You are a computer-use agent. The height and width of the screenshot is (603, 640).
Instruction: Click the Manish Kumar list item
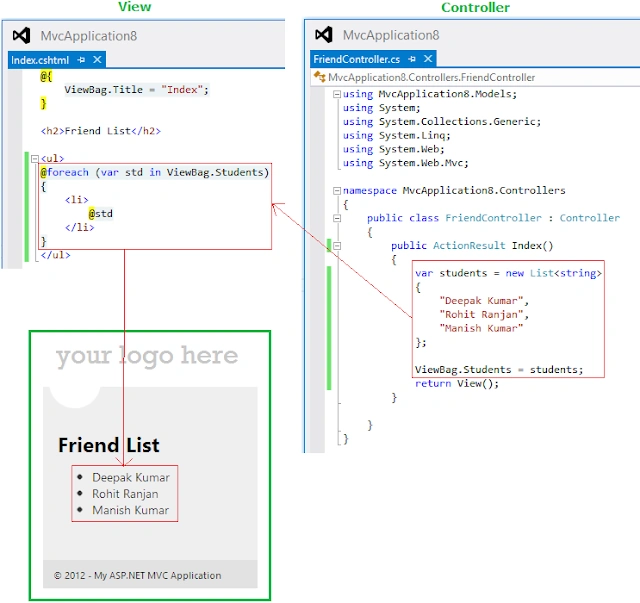(x=130, y=510)
